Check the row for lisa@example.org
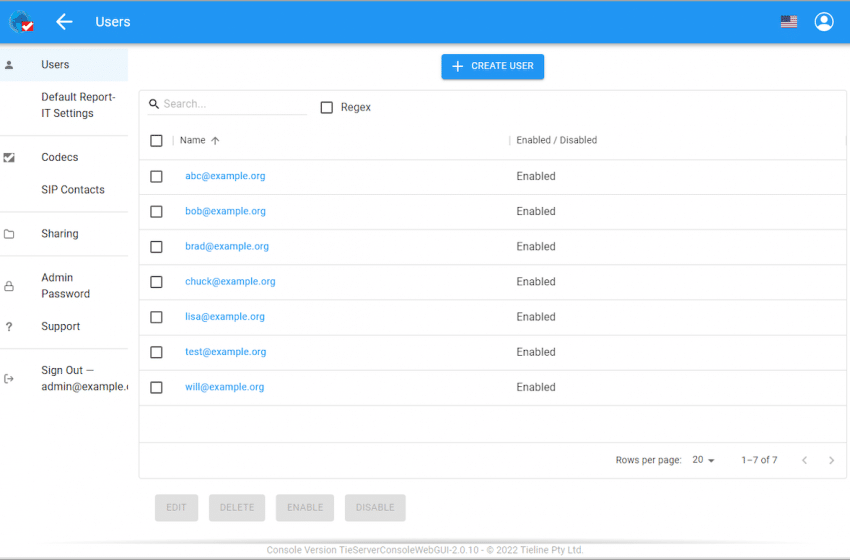The height and width of the screenshot is (560, 850). tap(156, 317)
